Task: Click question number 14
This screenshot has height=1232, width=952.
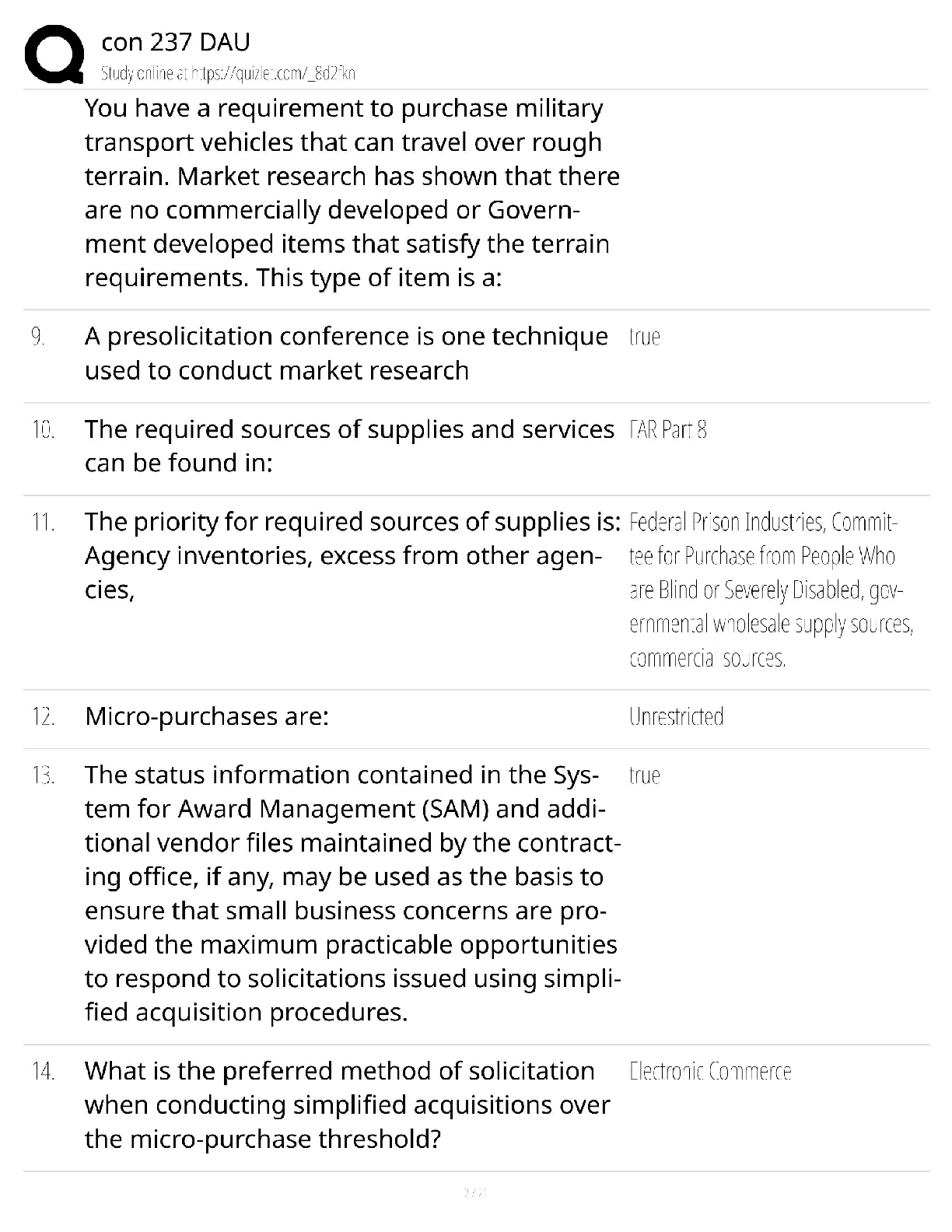Action: (43, 1072)
